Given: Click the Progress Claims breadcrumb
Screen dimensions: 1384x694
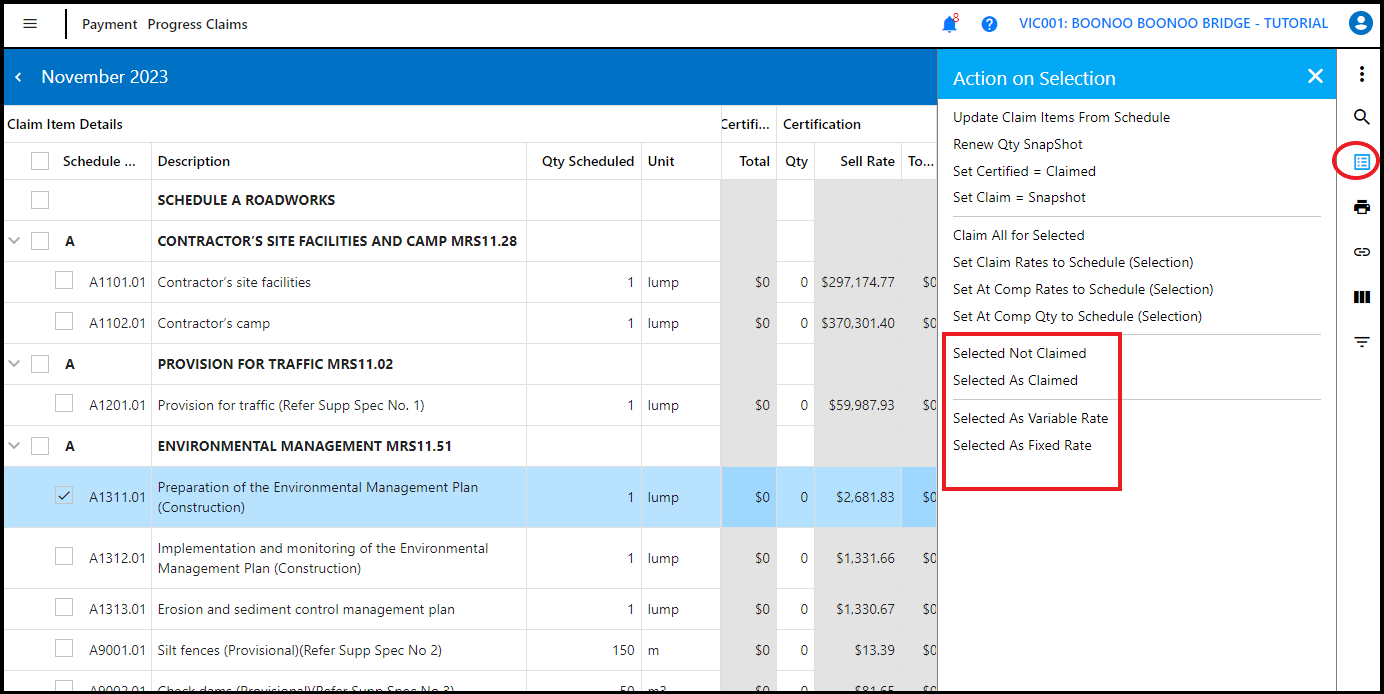Looking at the screenshot, I should click(x=197, y=24).
